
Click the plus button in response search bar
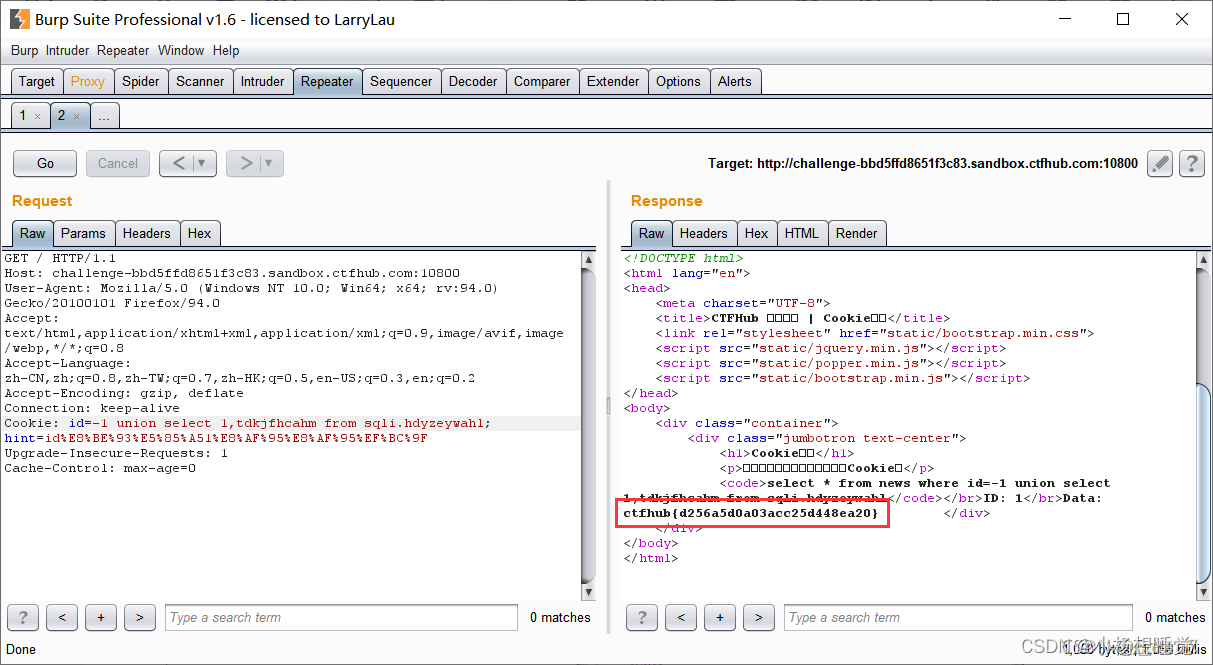(x=719, y=617)
